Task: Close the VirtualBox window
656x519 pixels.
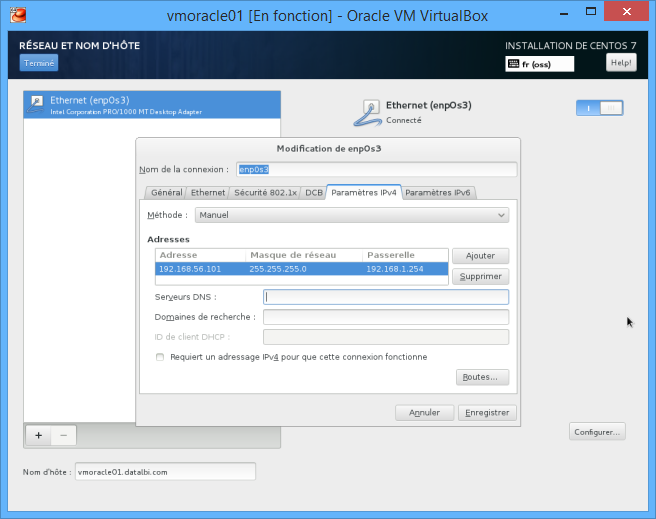Action: tap(626, 11)
